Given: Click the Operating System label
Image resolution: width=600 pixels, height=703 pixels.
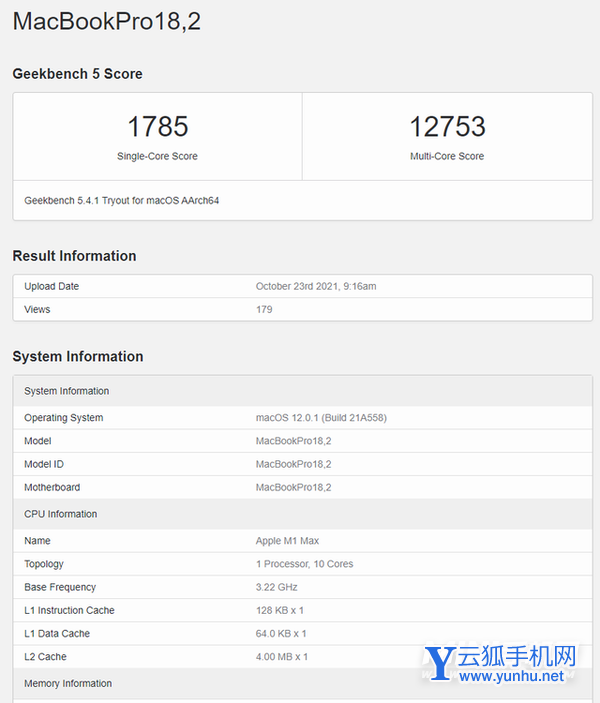Looking at the screenshot, I should pyautogui.click(x=64, y=418).
